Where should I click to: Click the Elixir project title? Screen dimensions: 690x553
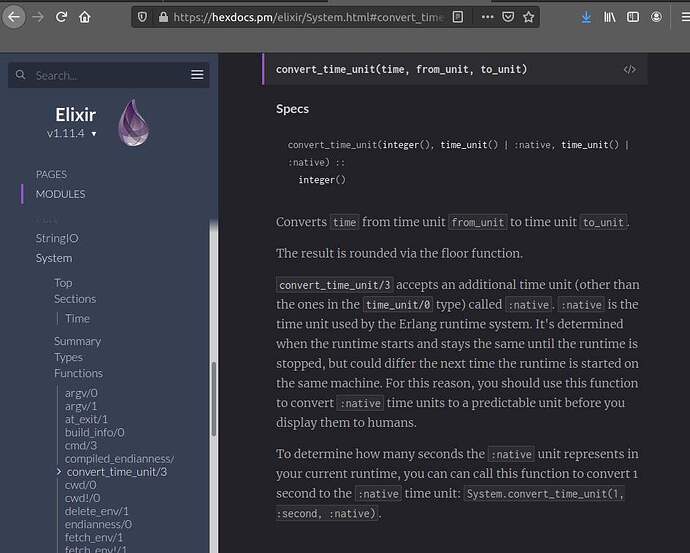75,115
